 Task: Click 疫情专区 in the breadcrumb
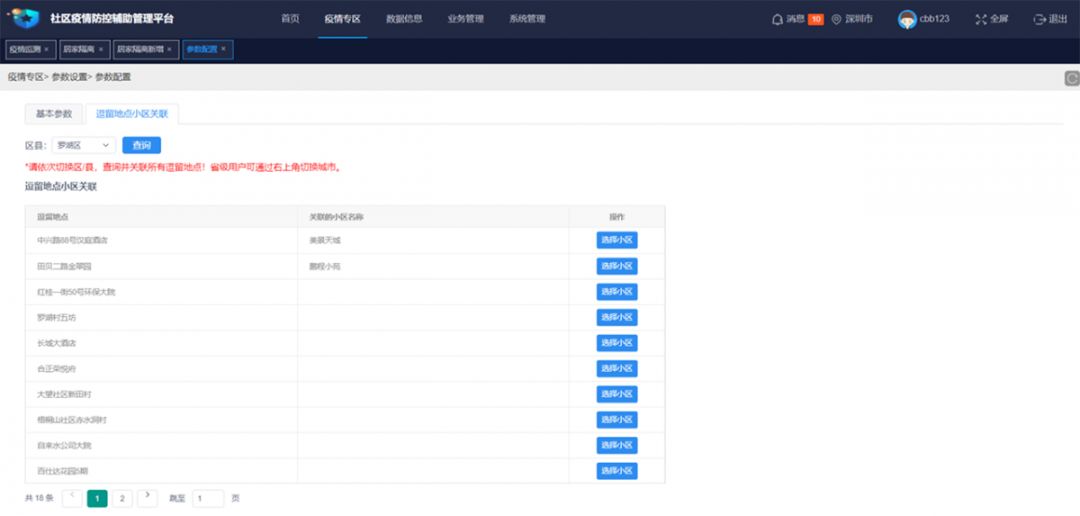click(x=26, y=77)
